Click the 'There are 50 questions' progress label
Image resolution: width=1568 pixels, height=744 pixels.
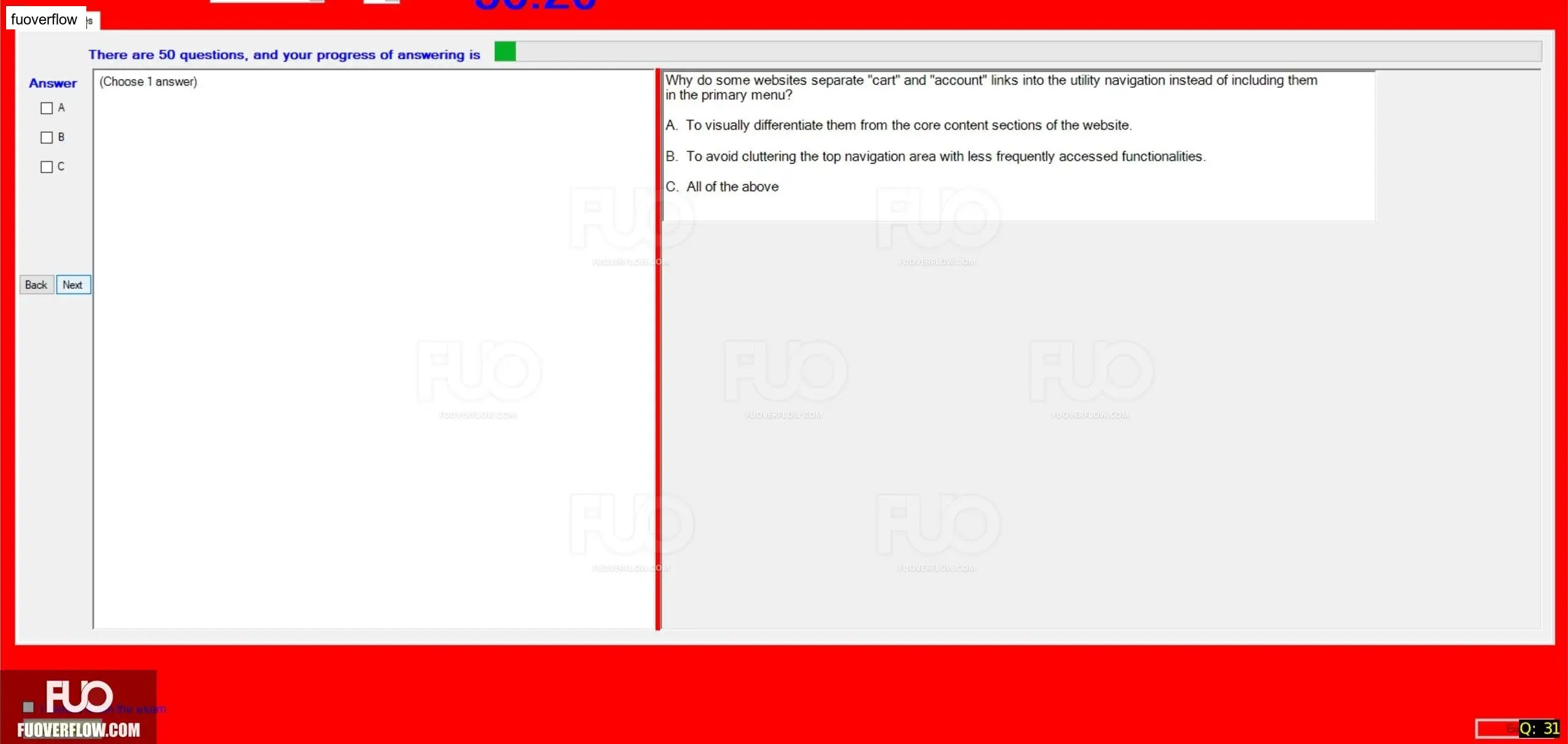coord(284,54)
